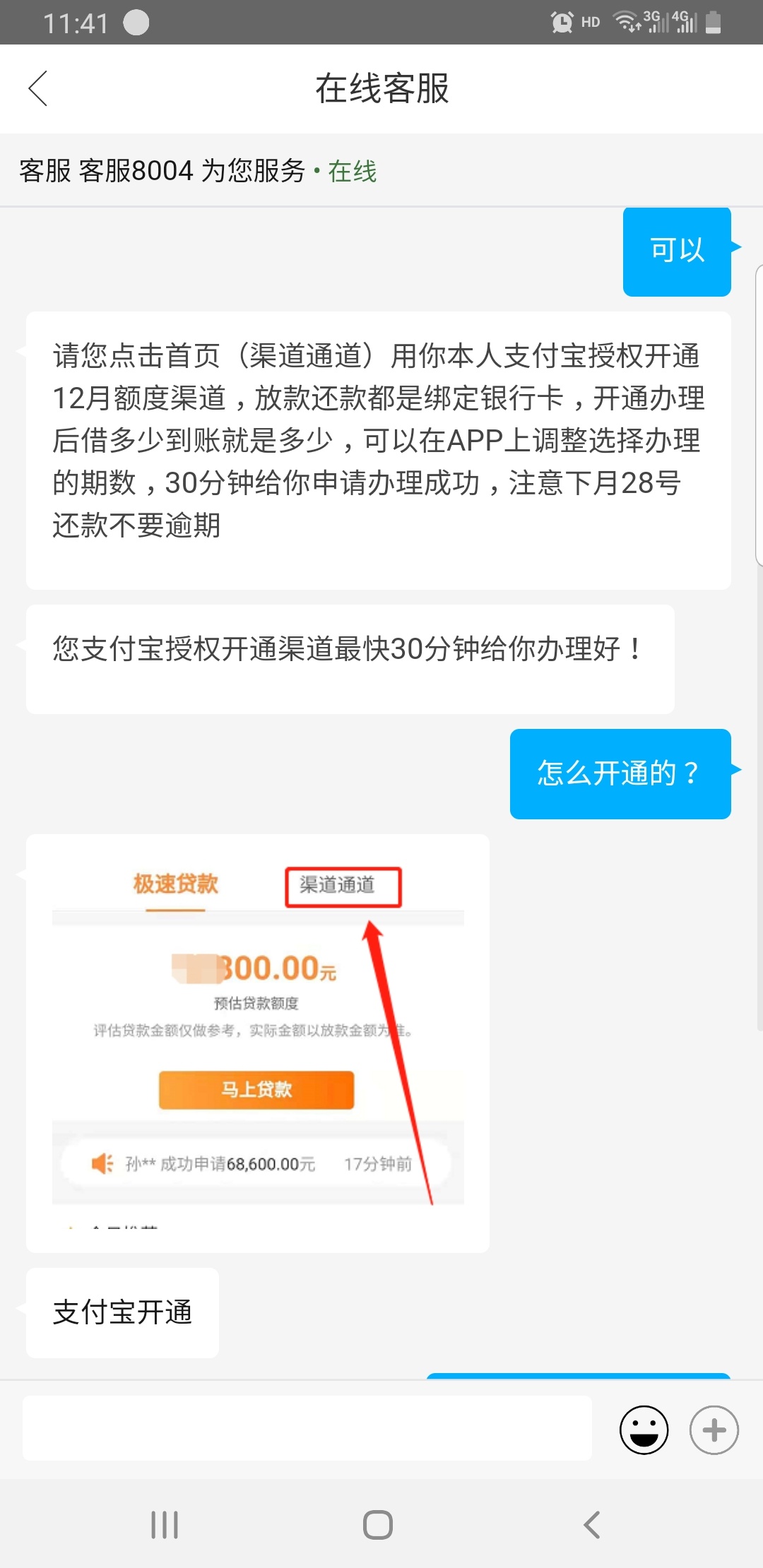Open the loan screenshot image message
763x1568 pixels.
click(x=258, y=1043)
